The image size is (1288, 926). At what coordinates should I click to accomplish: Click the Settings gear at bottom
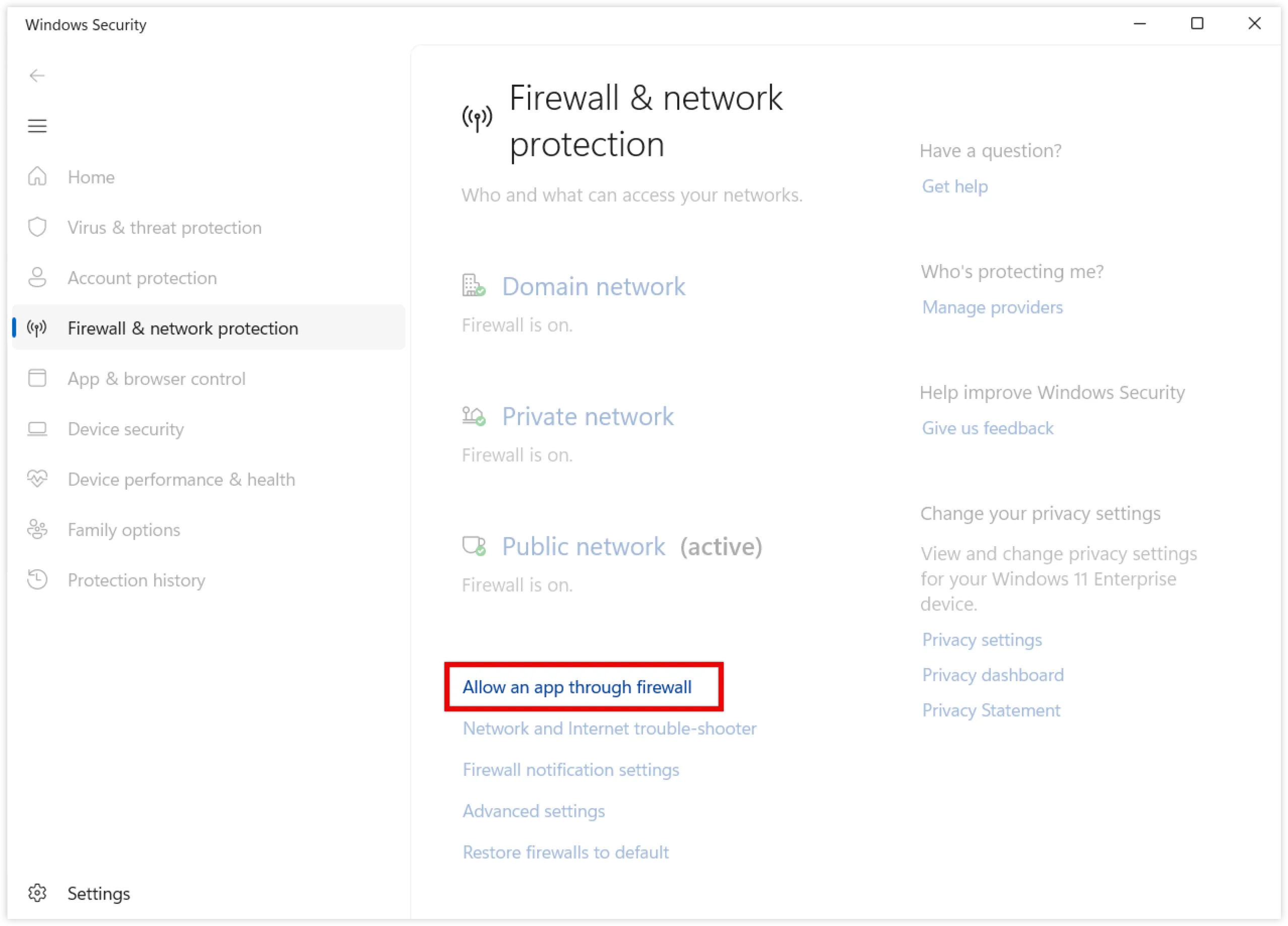37,893
